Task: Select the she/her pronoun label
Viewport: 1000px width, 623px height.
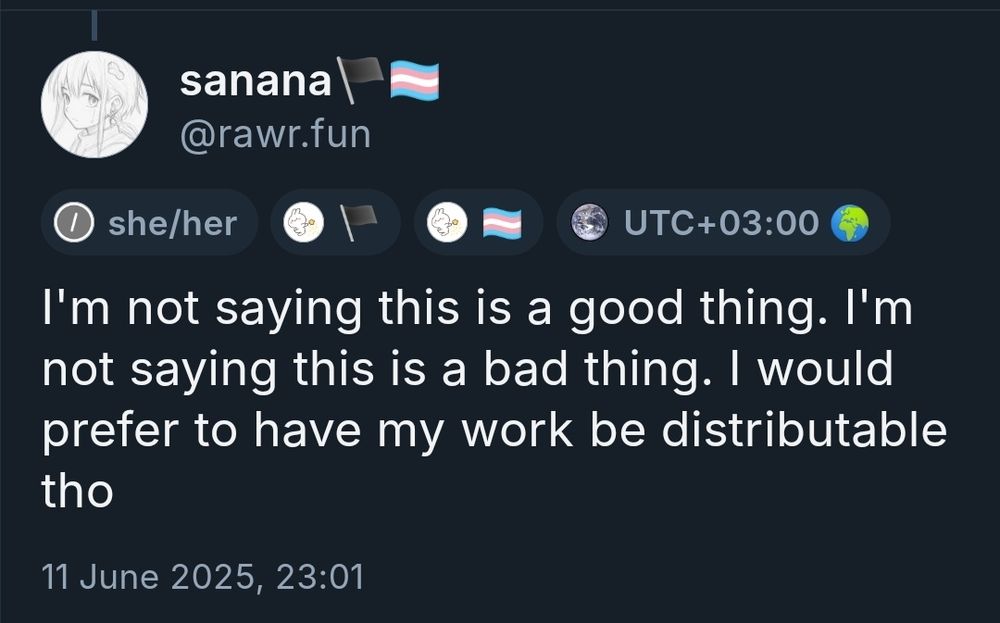Action: pyautogui.click(x=172, y=222)
